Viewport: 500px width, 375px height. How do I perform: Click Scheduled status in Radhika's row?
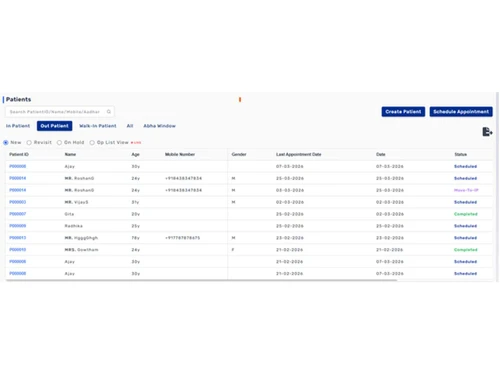pos(465,226)
